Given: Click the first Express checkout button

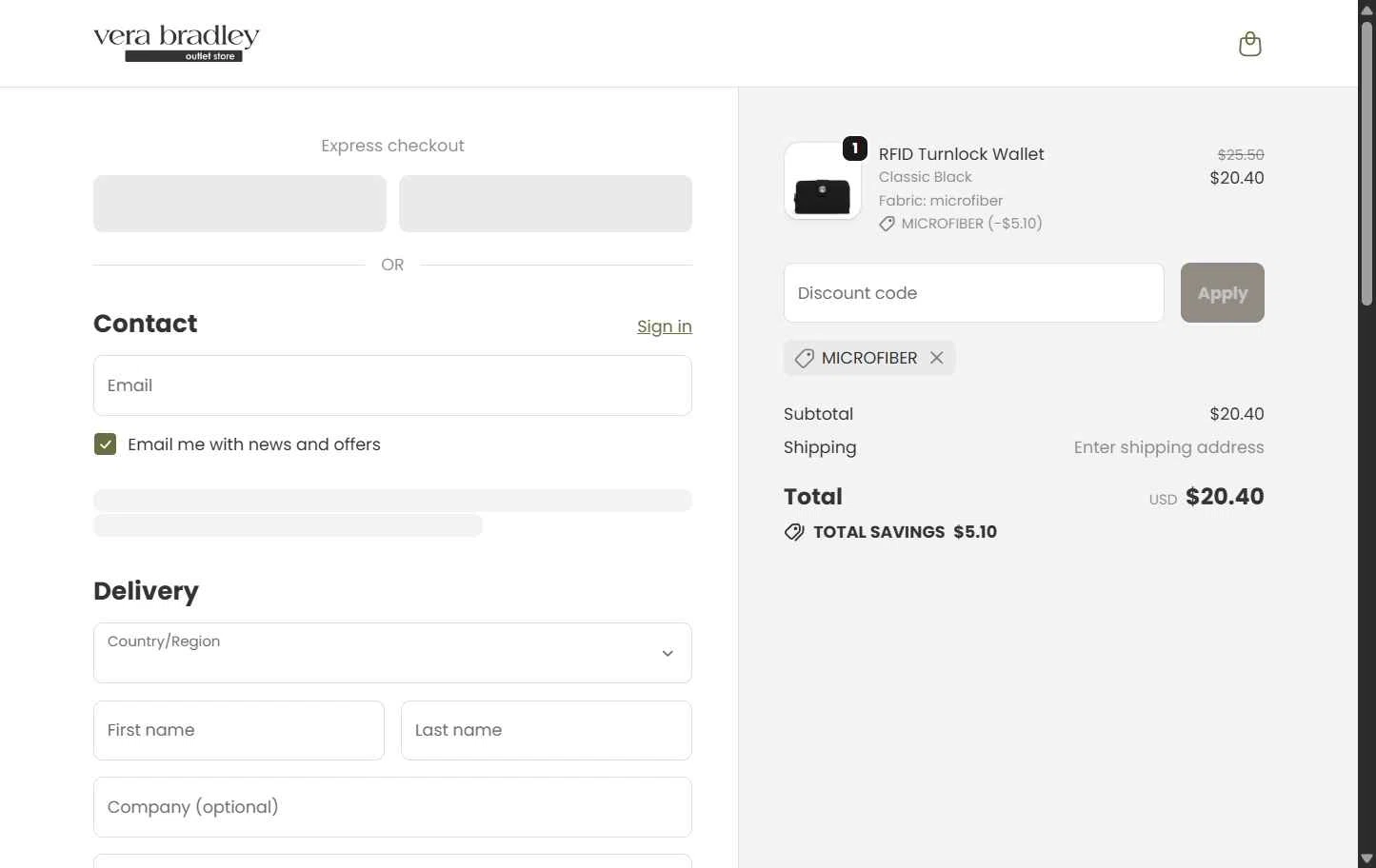Looking at the screenshot, I should 240,204.
